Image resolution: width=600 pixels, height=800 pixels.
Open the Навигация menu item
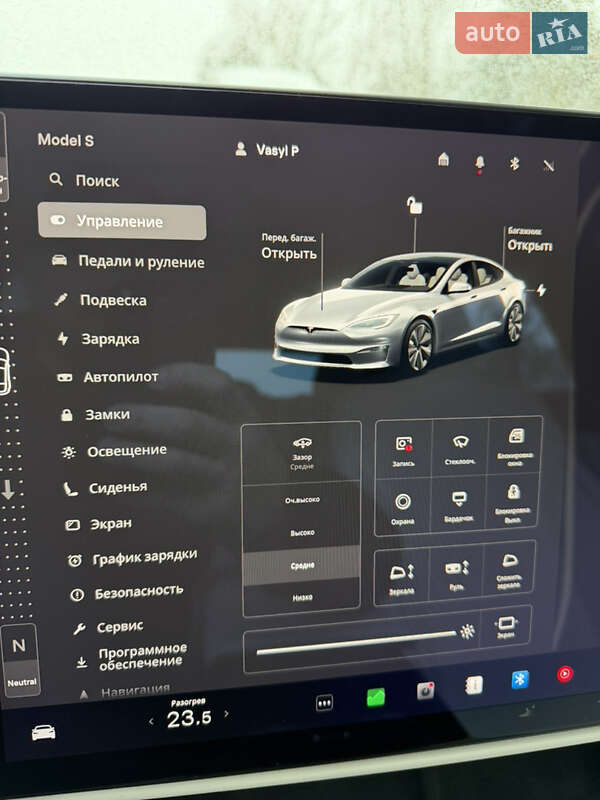[x=124, y=692]
